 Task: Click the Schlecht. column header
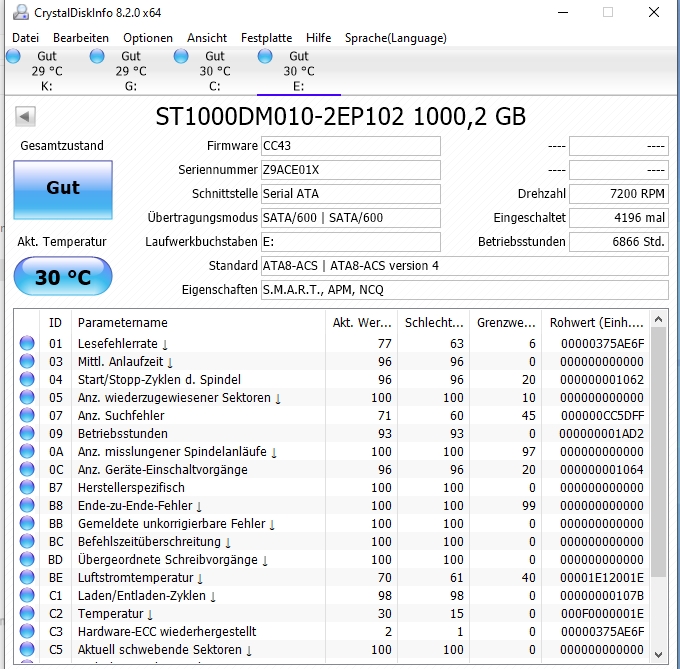pos(434,323)
